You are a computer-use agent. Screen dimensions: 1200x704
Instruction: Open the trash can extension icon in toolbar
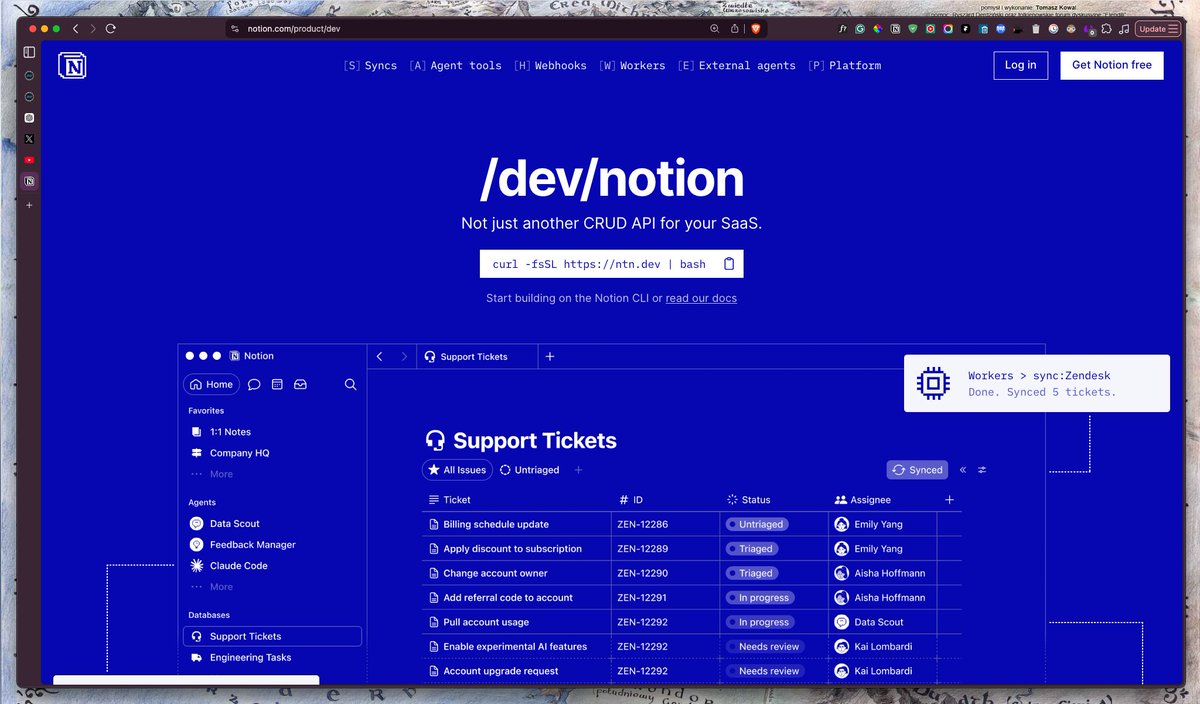coord(1036,29)
